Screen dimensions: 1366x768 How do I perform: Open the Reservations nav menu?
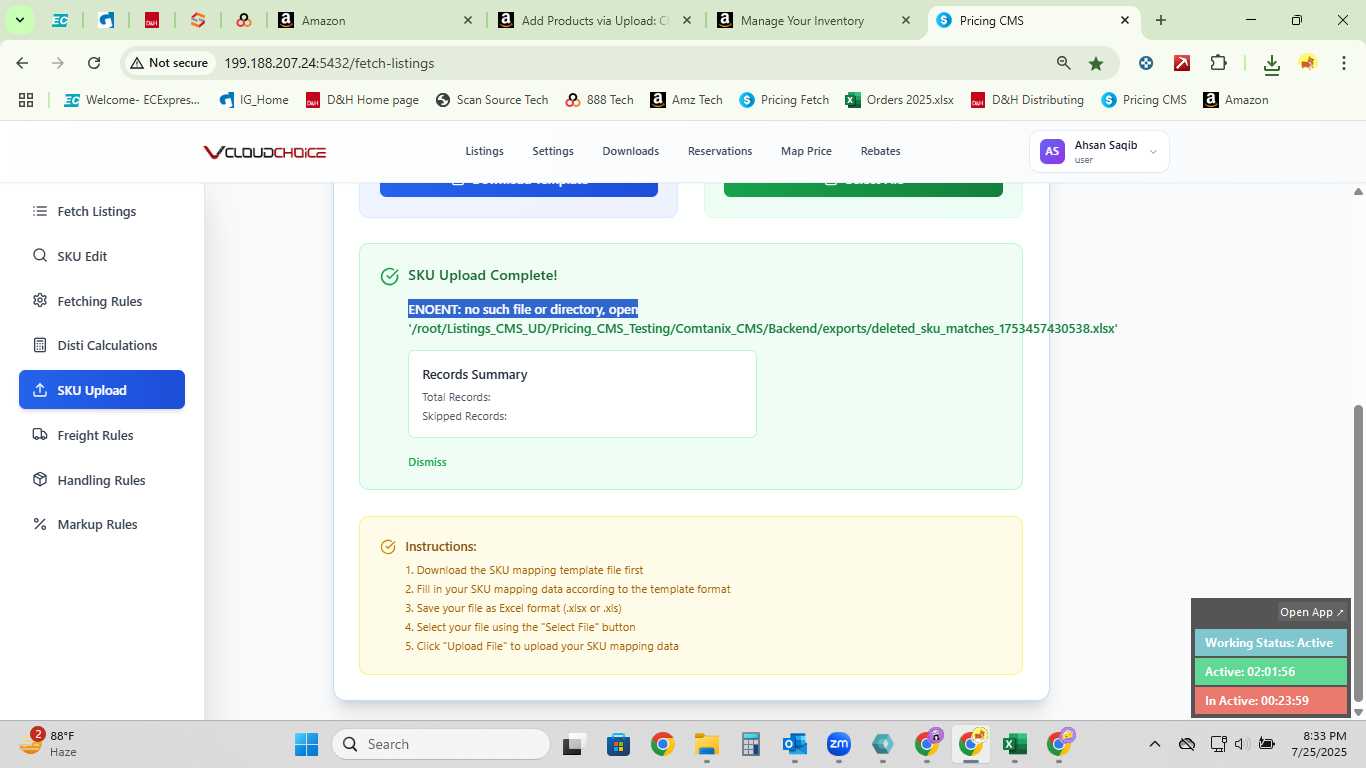720,151
